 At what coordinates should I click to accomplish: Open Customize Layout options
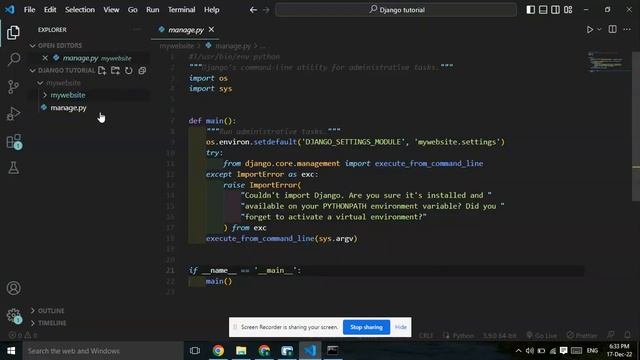coord(568,9)
